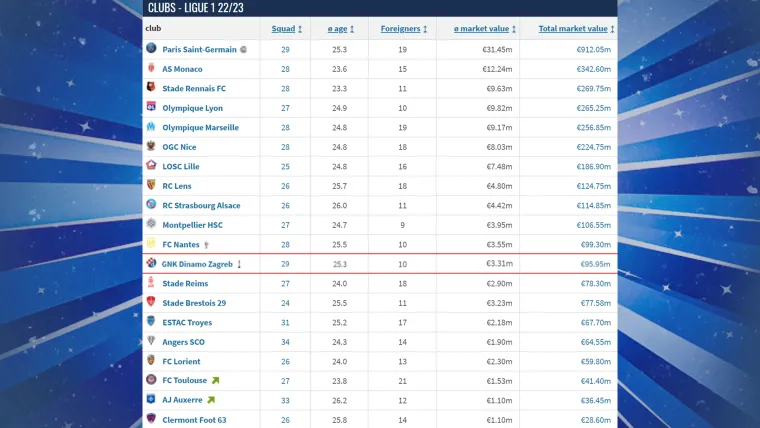The height and width of the screenshot is (428, 760).
Task: Sort by Total market value header
Action: (x=571, y=29)
